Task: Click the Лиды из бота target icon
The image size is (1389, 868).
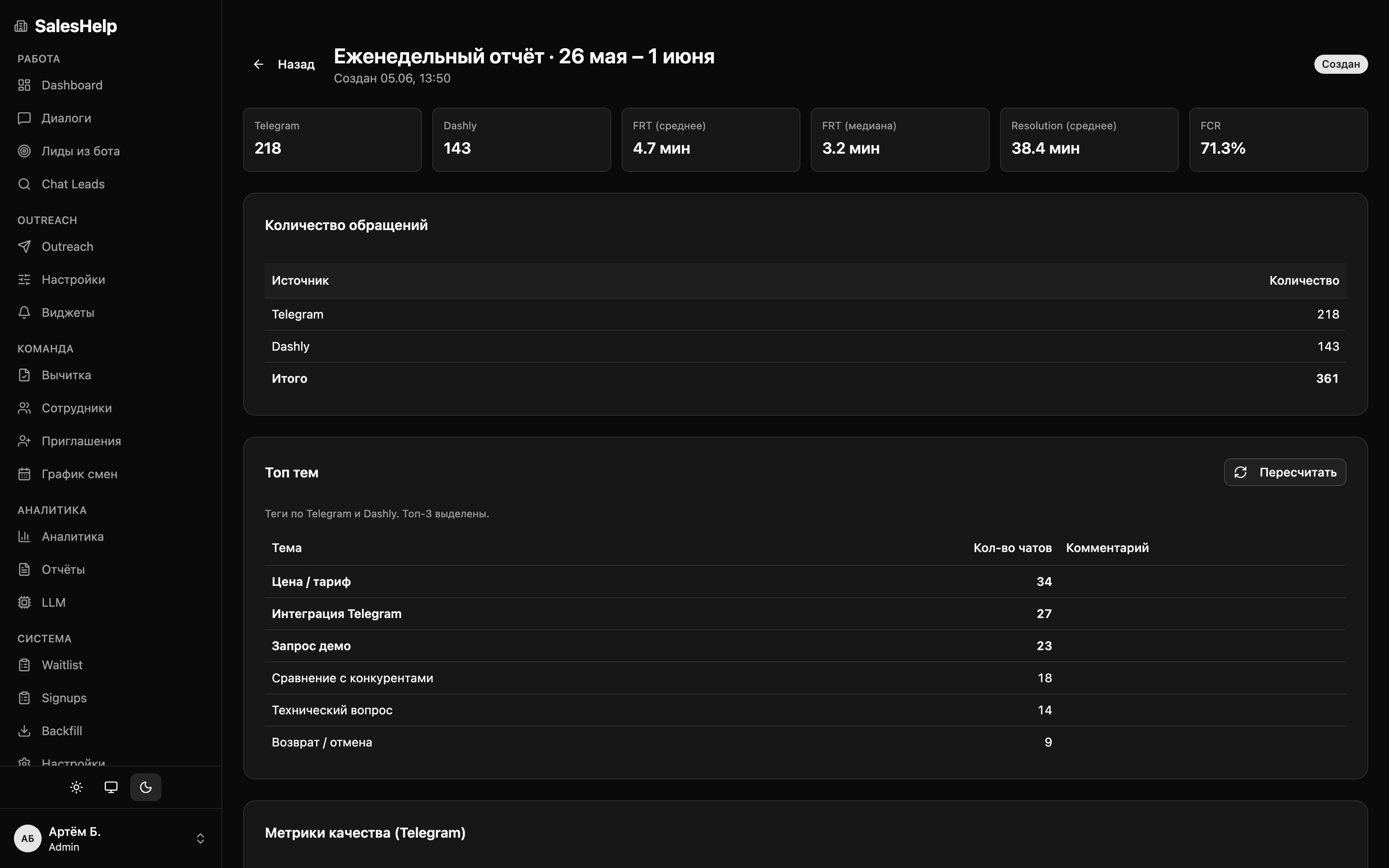Action: 24,151
